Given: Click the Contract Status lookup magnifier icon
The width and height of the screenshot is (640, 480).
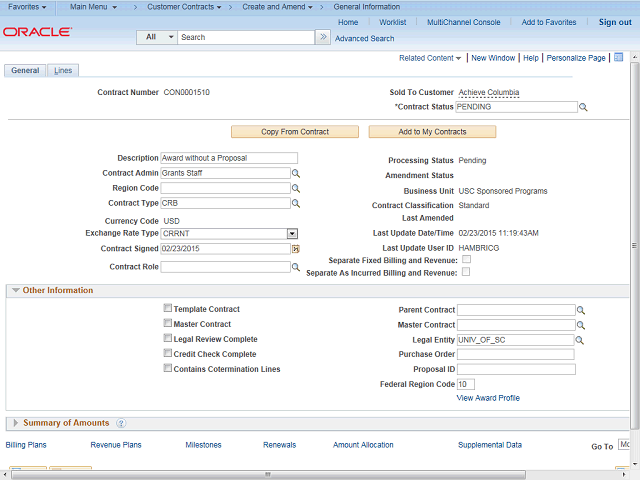Looking at the screenshot, I should 583,106.
